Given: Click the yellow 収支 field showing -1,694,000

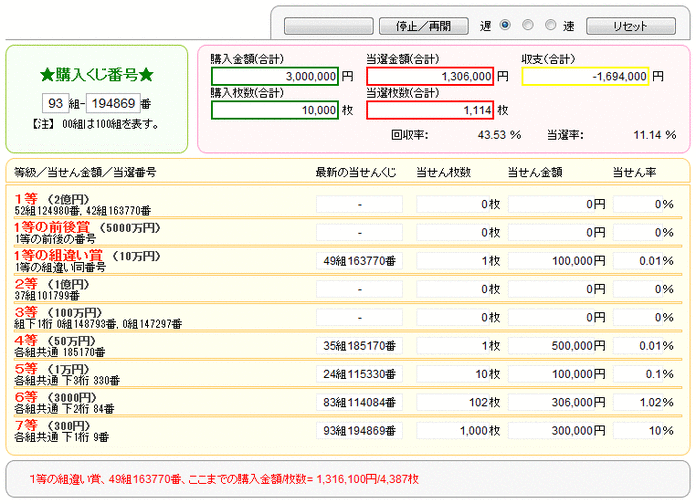Looking at the screenshot, I should [585, 76].
